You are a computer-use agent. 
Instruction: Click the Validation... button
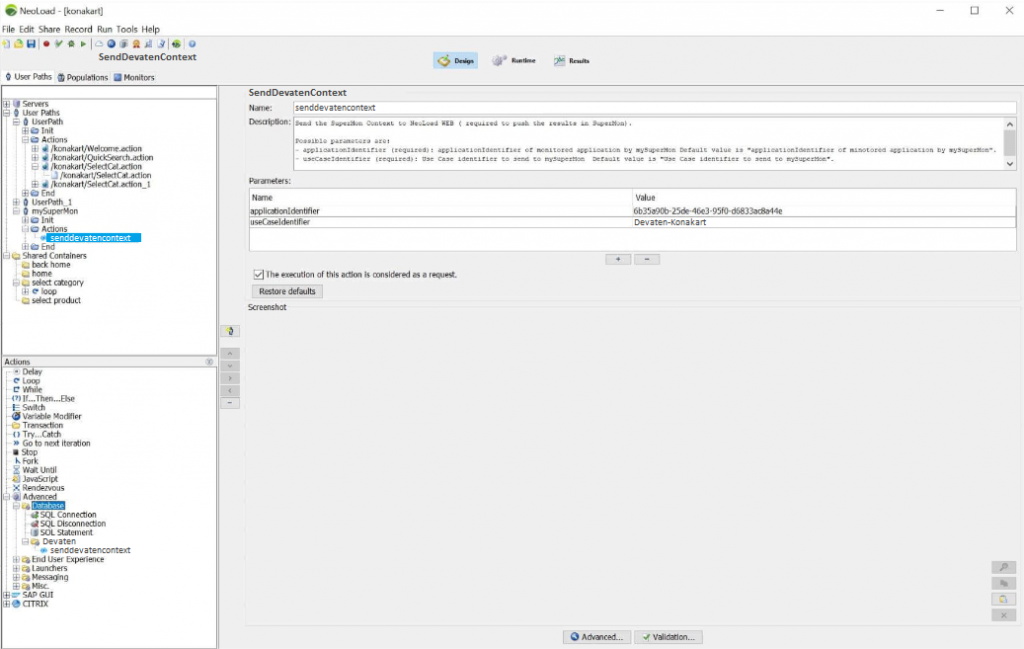pyautogui.click(x=668, y=637)
